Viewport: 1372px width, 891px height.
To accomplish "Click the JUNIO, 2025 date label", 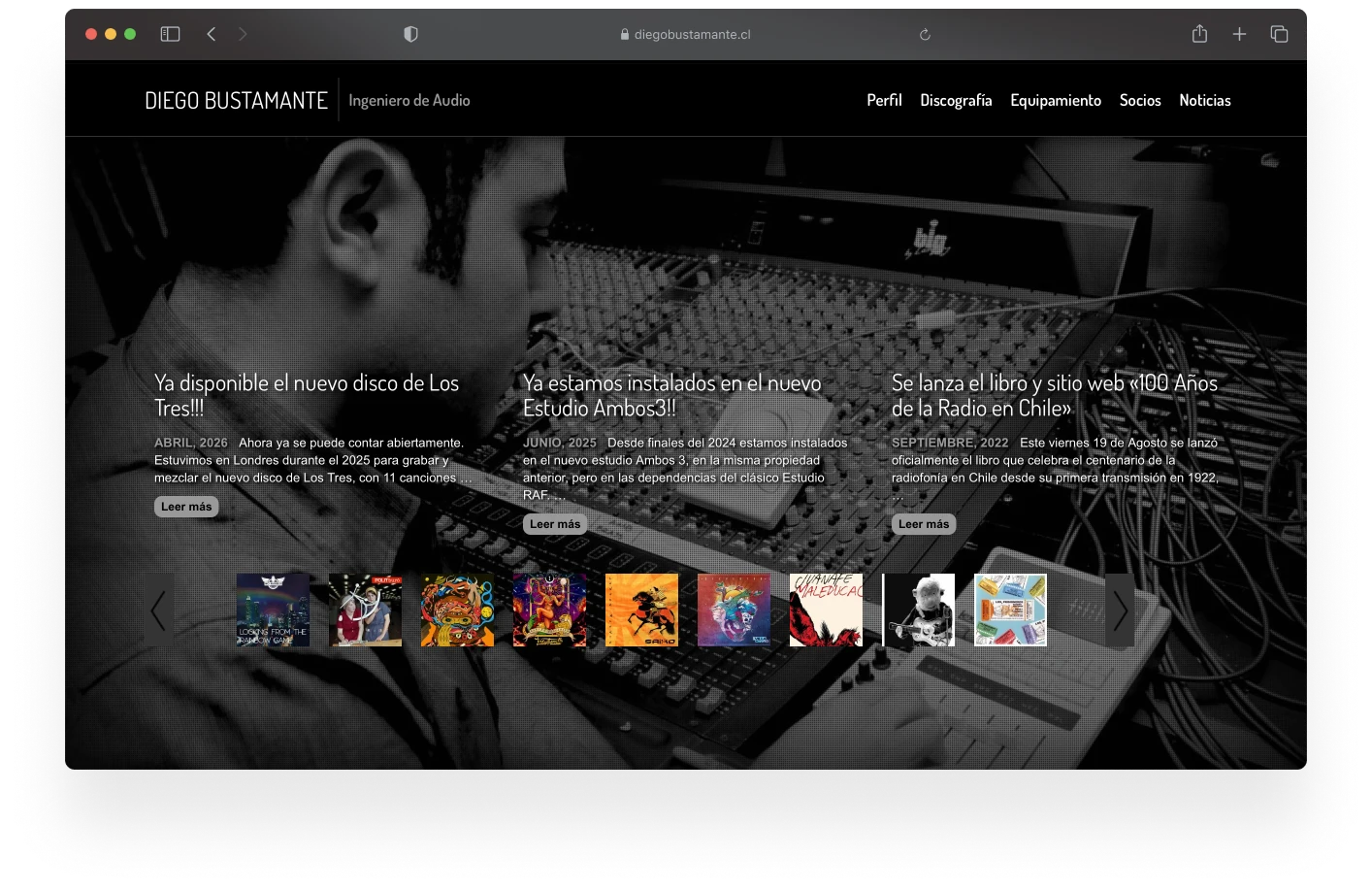I will coord(560,443).
